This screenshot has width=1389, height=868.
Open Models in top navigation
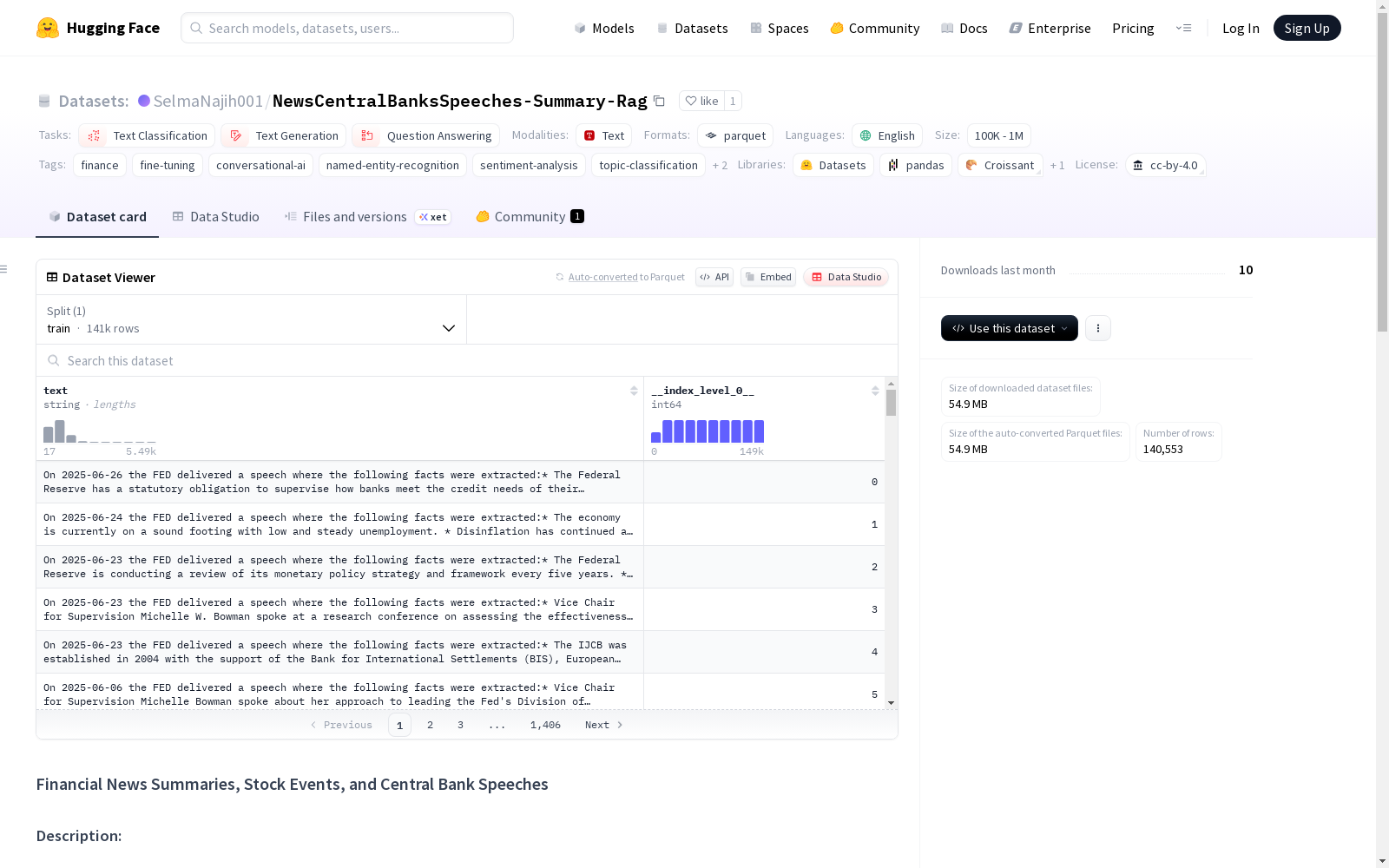(x=604, y=28)
